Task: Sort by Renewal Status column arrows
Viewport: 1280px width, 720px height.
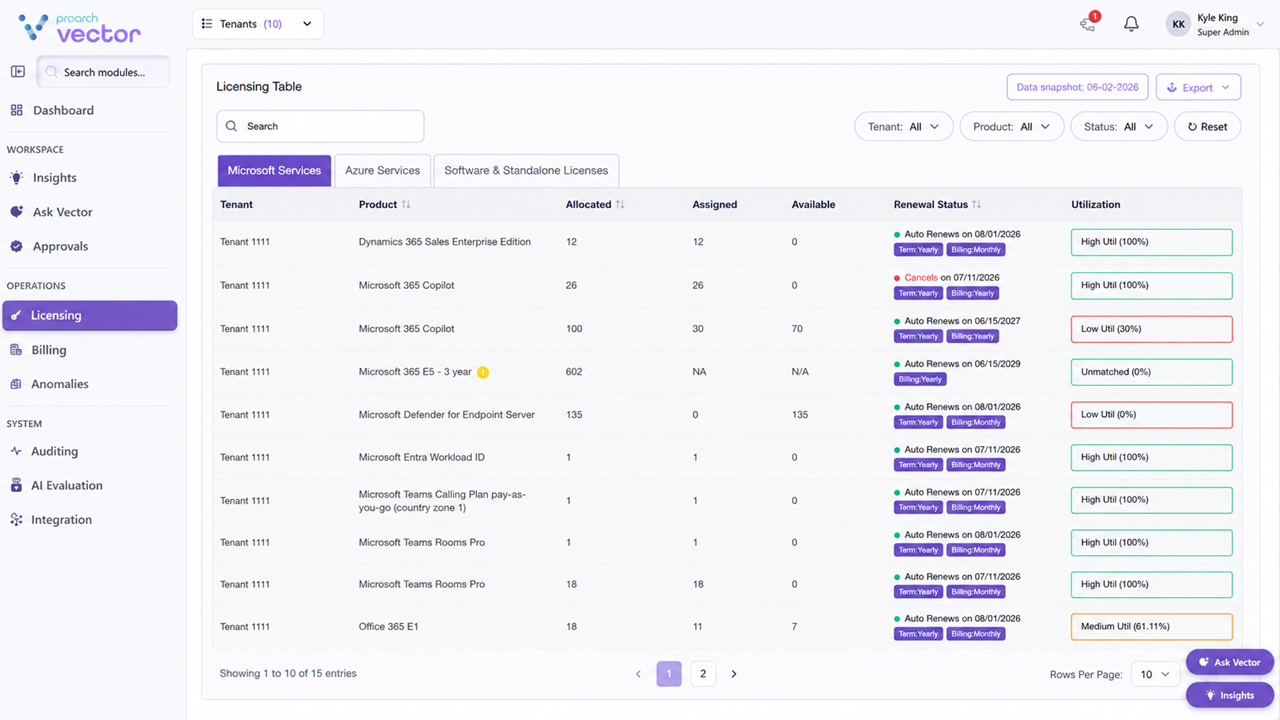Action: point(977,205)
